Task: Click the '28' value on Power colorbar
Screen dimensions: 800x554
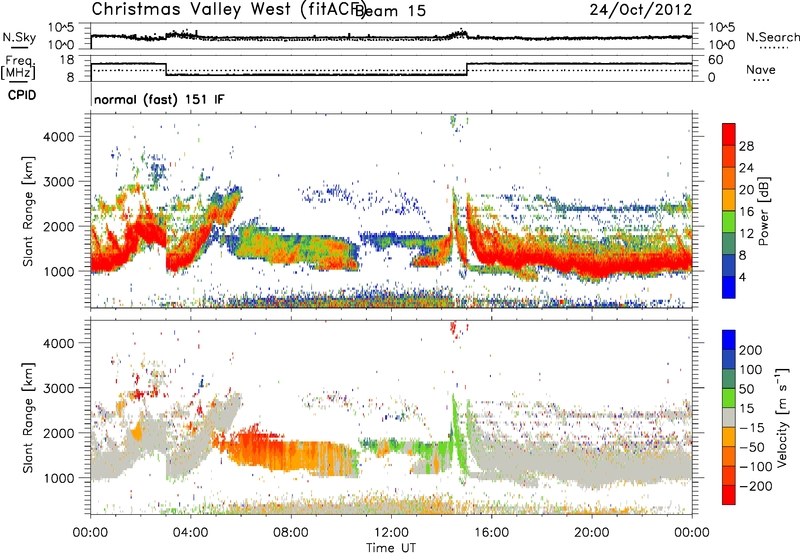Action: click(746, 146)
